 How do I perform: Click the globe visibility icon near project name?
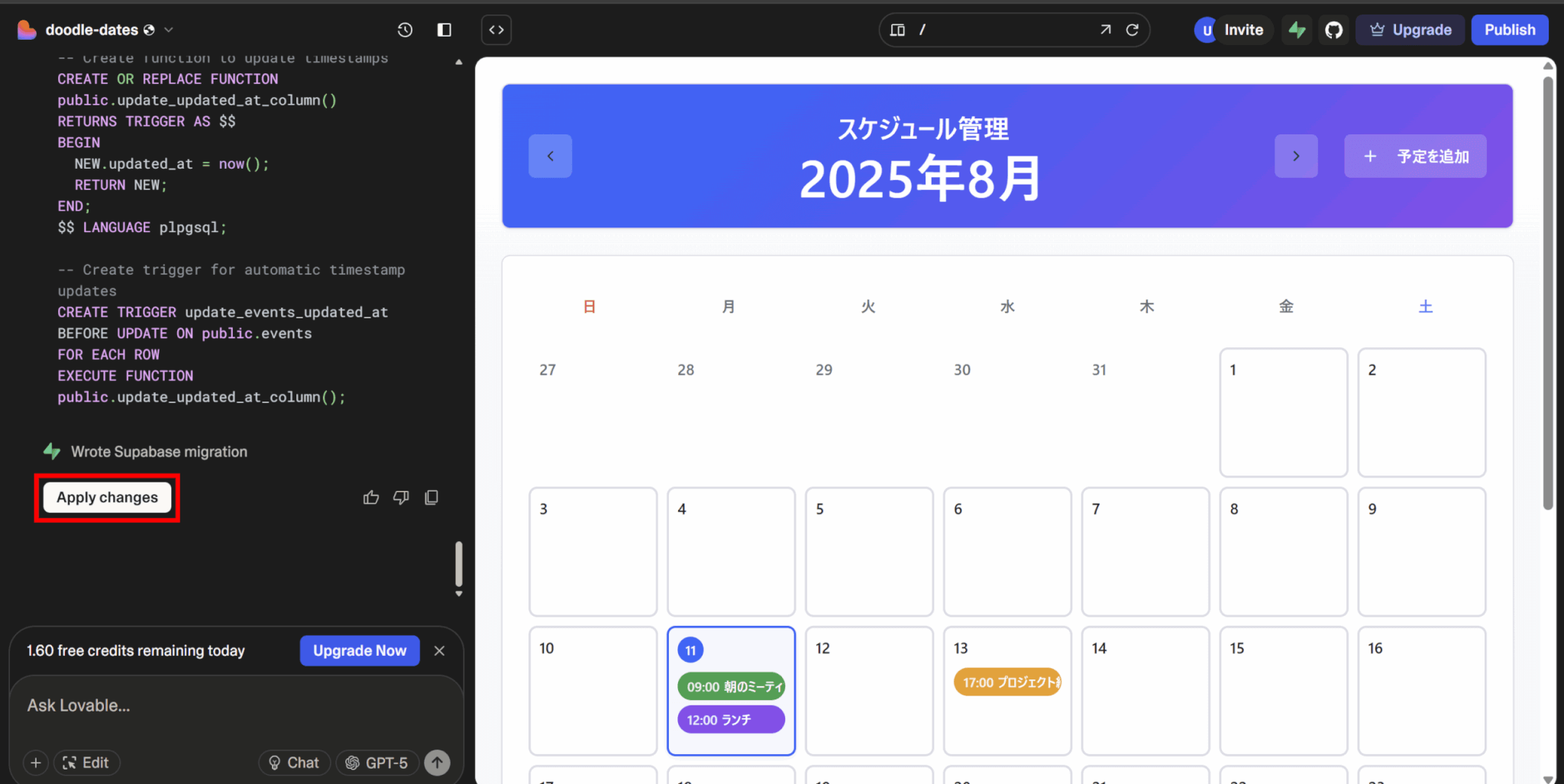tap(149, 30)
